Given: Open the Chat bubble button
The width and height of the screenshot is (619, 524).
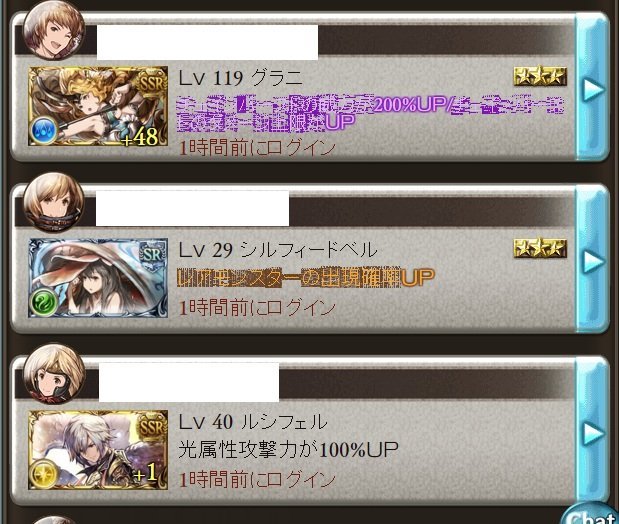Looking at the screenshot, I should (591, 514).
